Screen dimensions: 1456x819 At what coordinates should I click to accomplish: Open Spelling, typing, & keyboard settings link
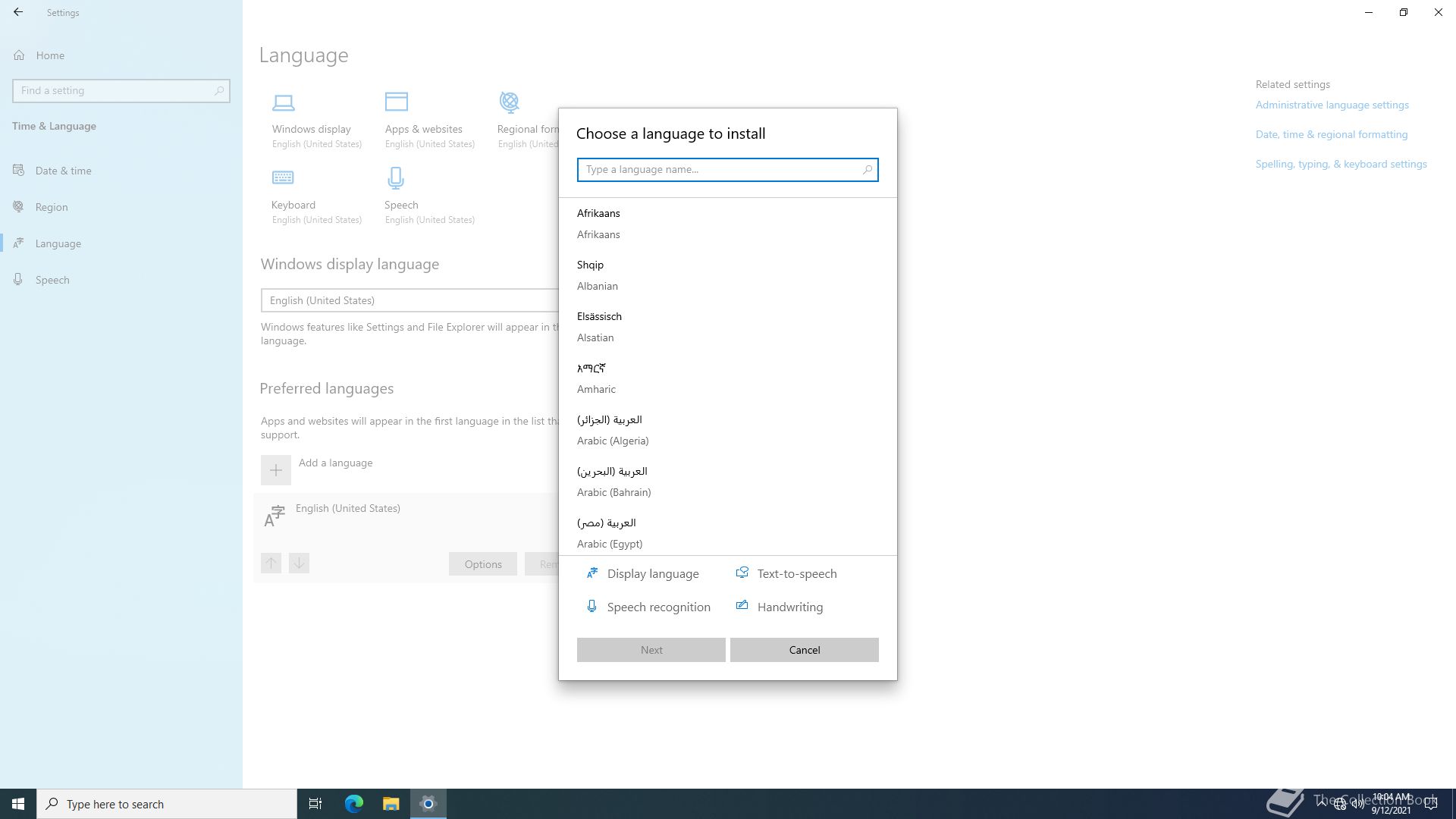pos(1341,164)
